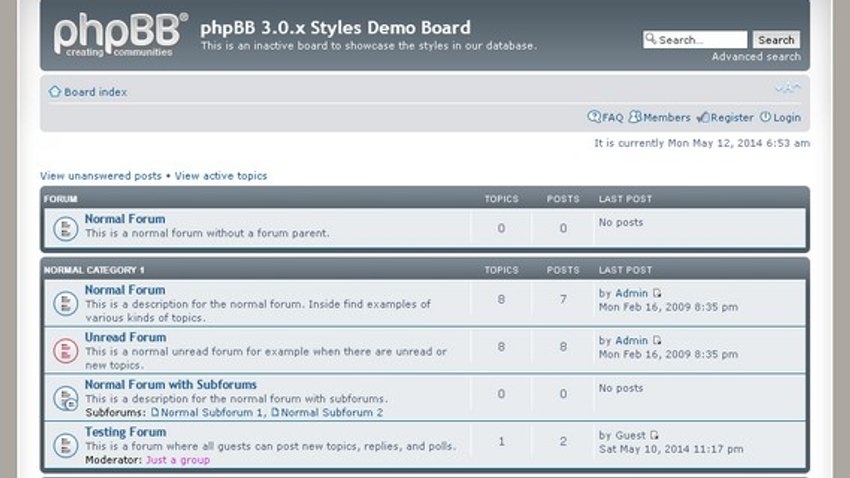Click the Board index home icon
The height and width of the screenshot is (478, 850).
pos(55,92)
